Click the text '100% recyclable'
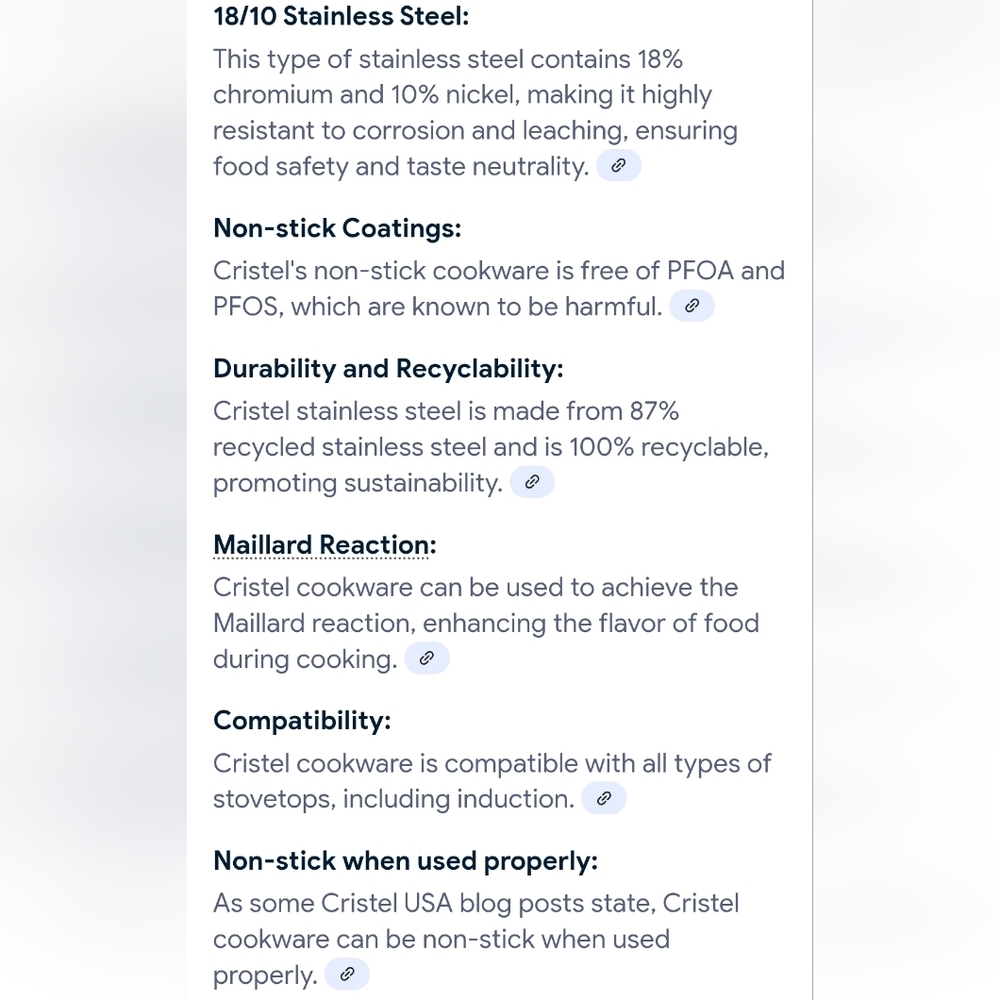This screenshot has height=1000, width=1000. pyautogui.click(x=668, y=448)
